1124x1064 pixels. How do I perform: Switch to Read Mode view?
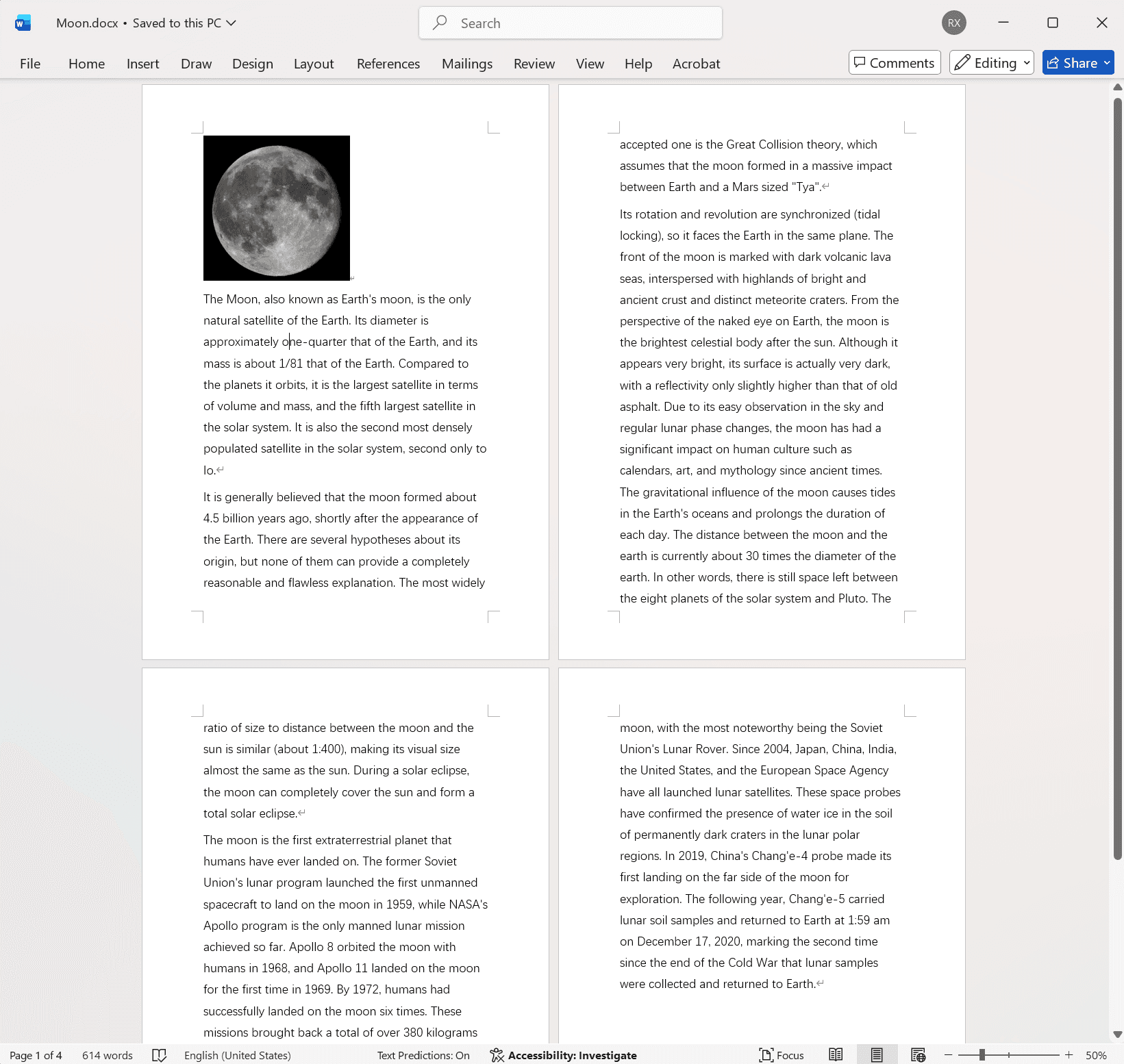[x=836, y=1055]
